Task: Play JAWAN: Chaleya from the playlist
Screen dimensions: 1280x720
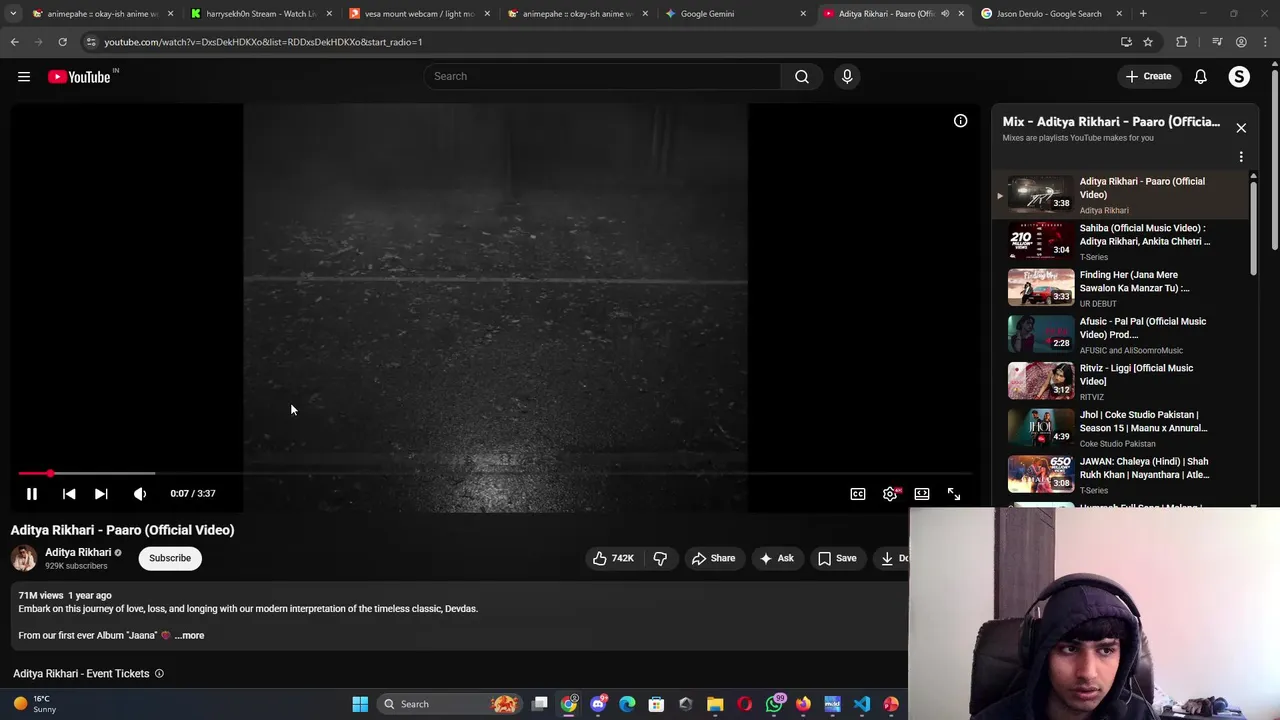Action: (1120, 475)
